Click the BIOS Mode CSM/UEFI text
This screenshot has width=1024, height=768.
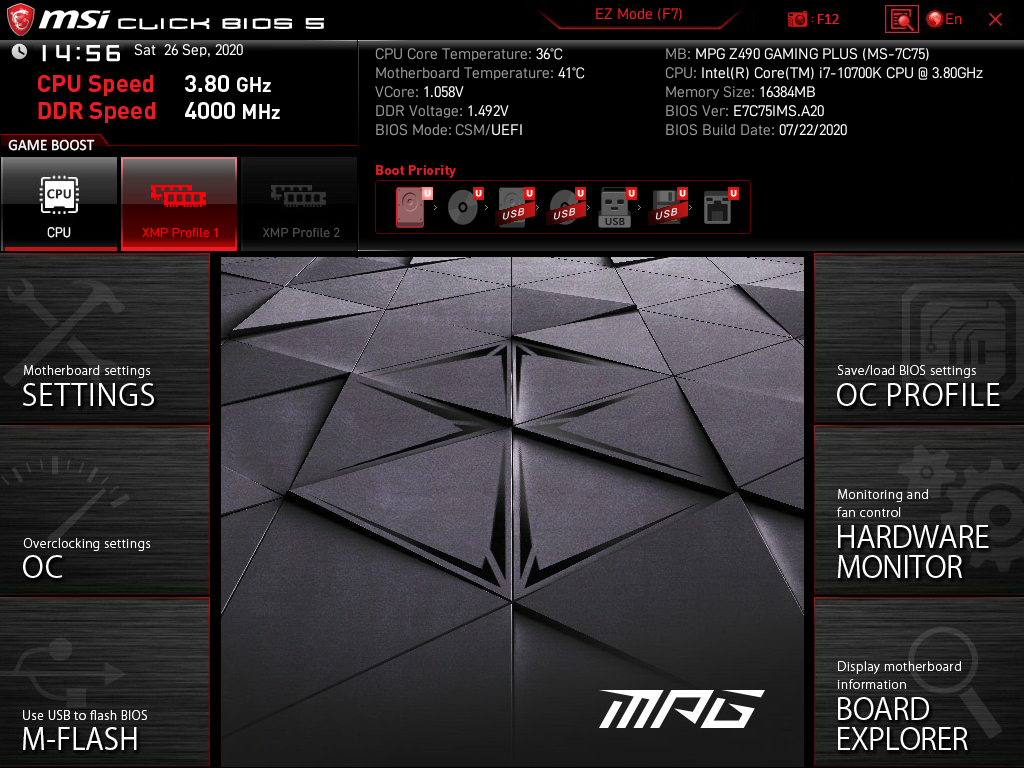pos(449,130)
